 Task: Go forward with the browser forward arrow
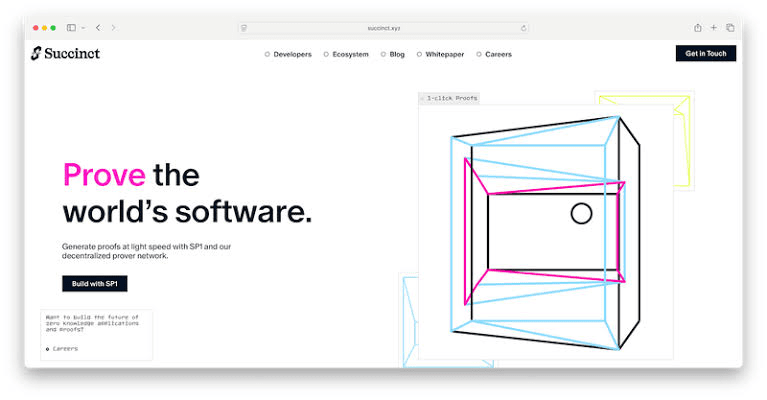pos(113,28)
